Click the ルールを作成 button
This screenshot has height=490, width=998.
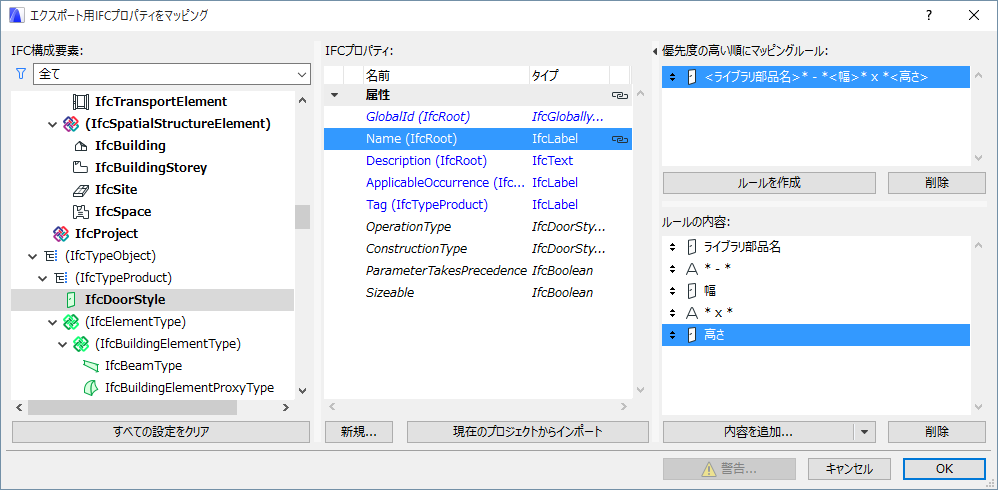tap(768, 183)
